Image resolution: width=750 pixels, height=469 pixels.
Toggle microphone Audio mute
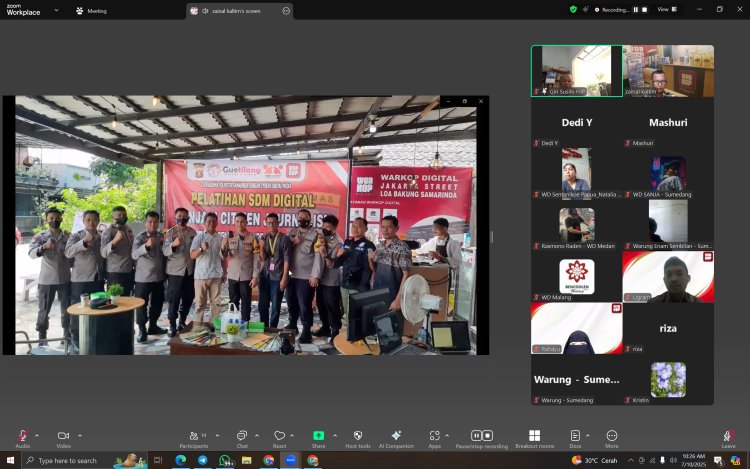(x=22, y=437)
